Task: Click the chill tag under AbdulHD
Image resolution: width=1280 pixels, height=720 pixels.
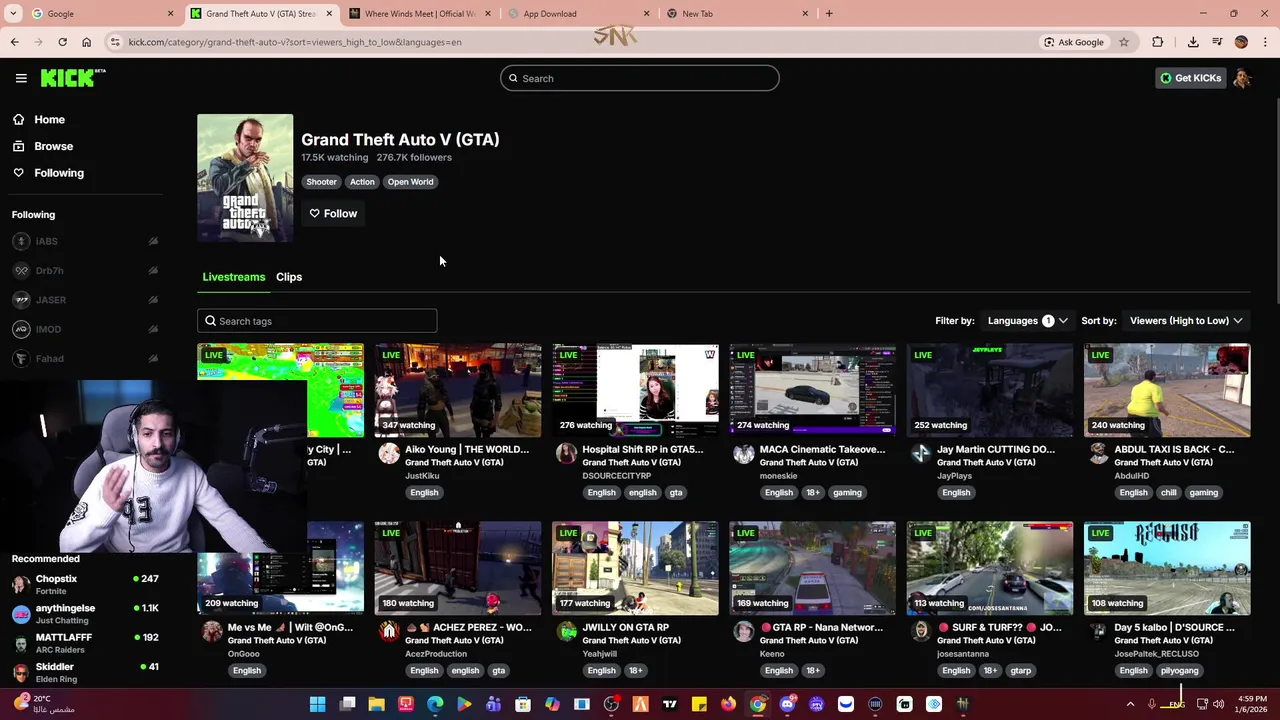Action: pos(1169,492)
